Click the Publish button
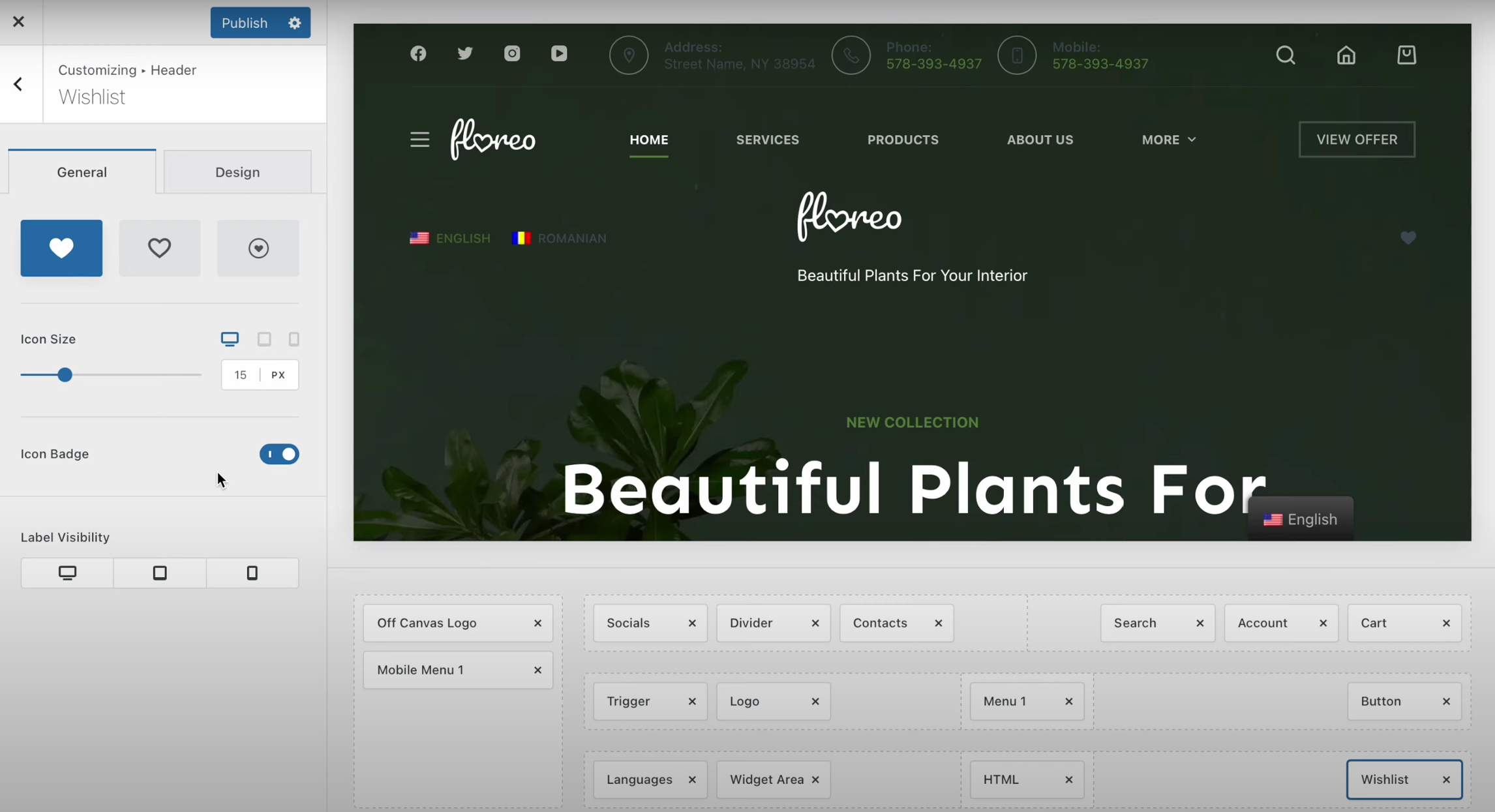 click(x=245, y=23)
